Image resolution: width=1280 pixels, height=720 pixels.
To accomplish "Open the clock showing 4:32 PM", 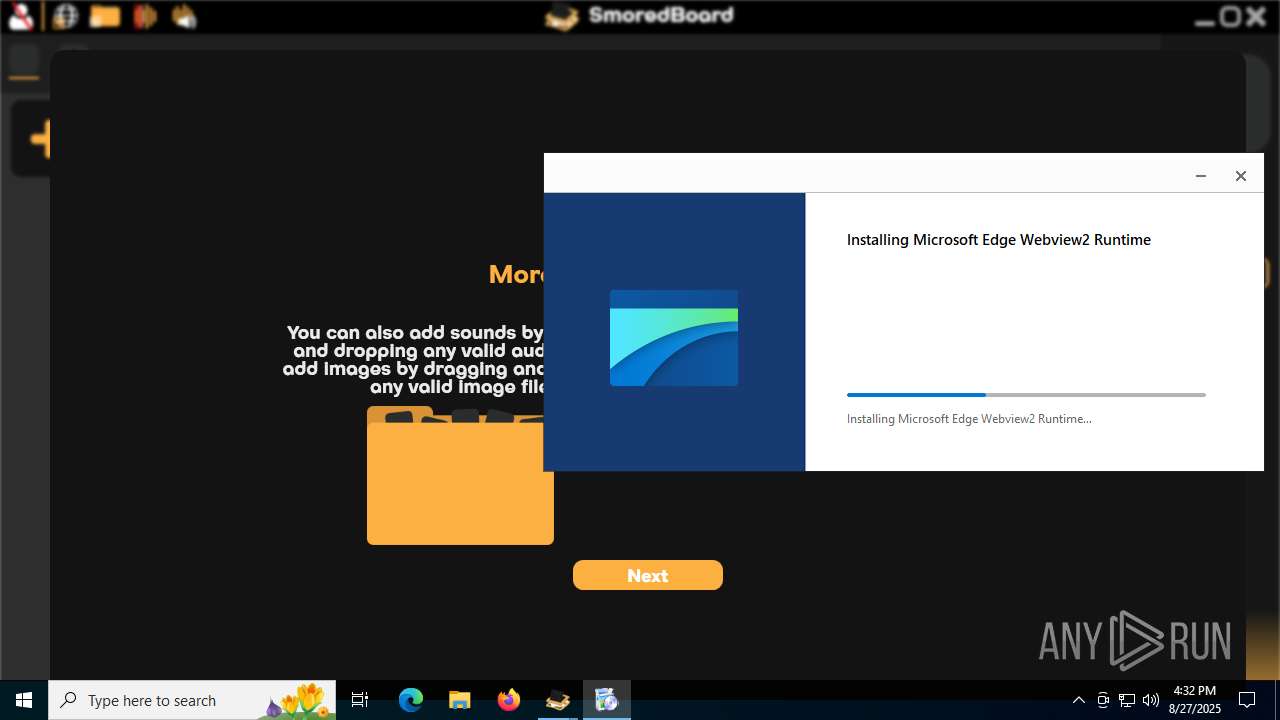I will [x=1195, y=700].
